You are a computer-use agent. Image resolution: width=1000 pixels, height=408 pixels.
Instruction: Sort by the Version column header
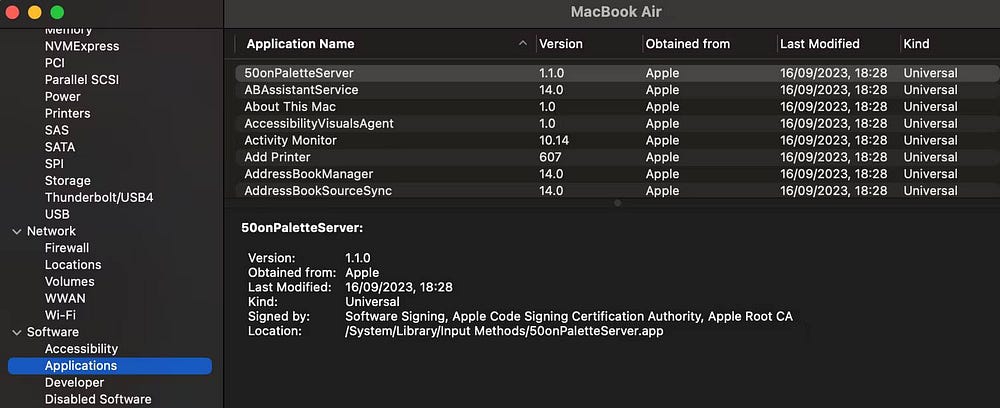click(x=561, y=44)
